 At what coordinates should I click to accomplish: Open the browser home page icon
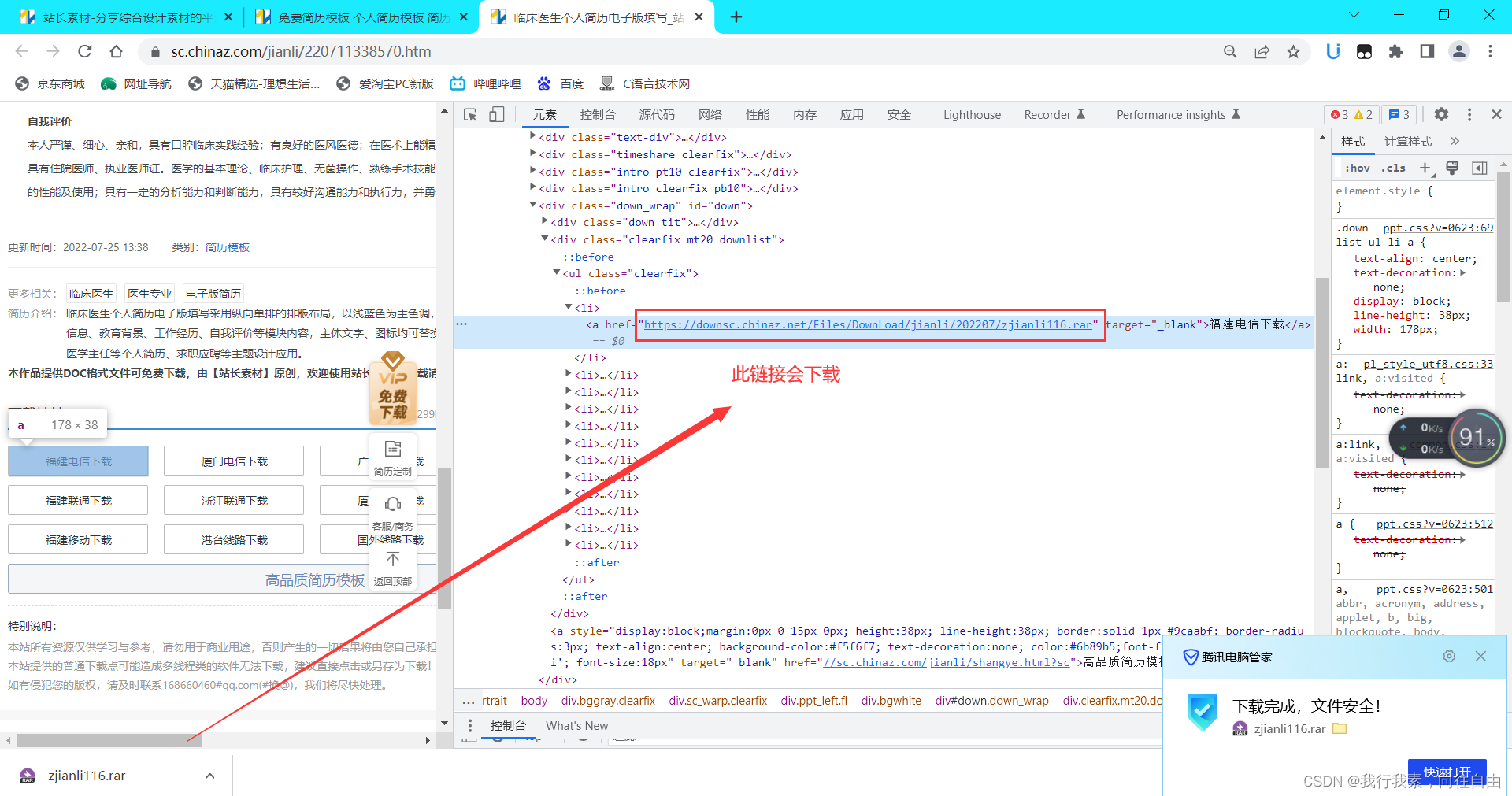pos(117,51)
